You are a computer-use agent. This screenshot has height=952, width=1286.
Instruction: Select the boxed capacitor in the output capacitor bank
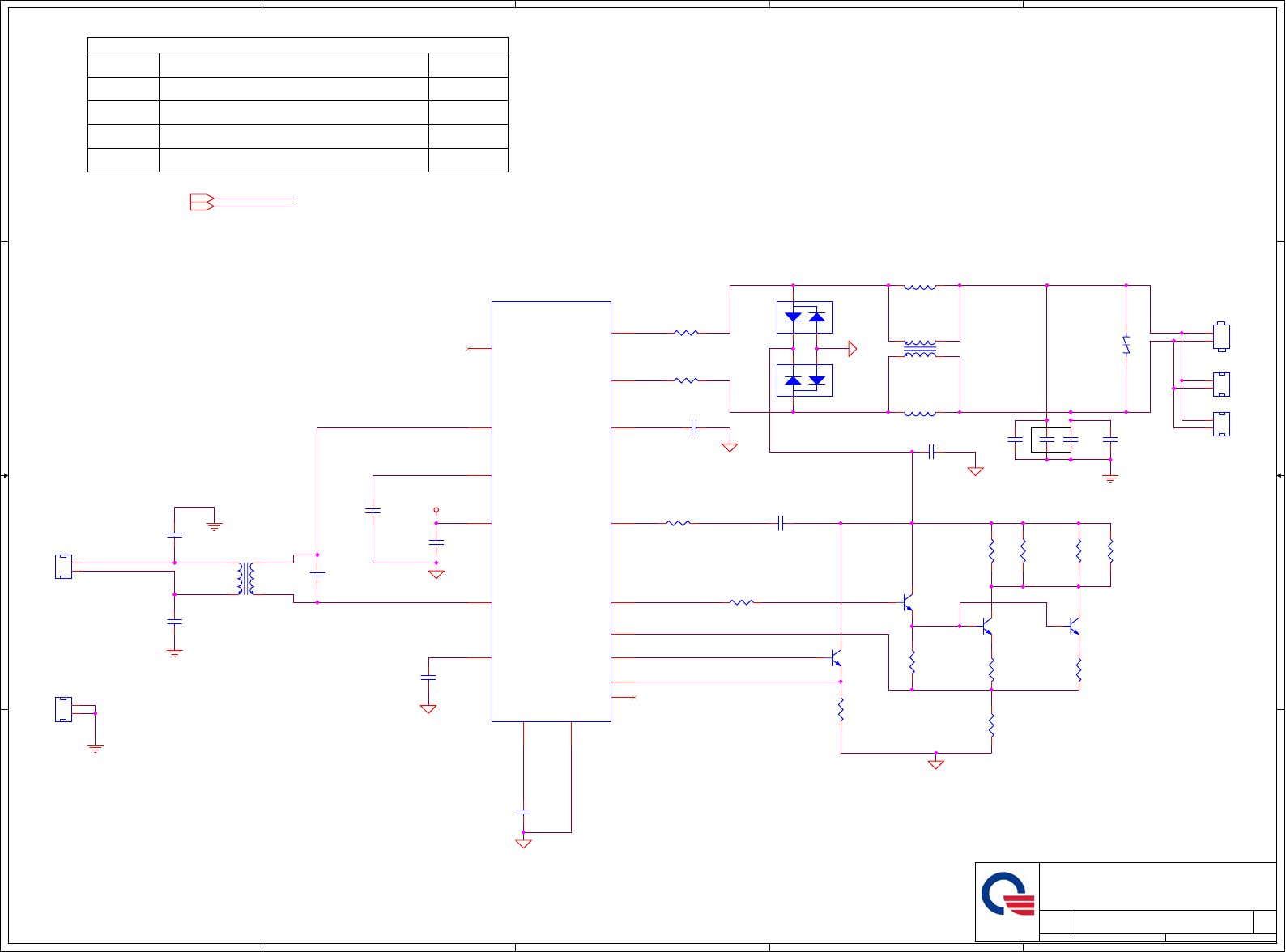pyautogui.click(x=1046, y=440)
